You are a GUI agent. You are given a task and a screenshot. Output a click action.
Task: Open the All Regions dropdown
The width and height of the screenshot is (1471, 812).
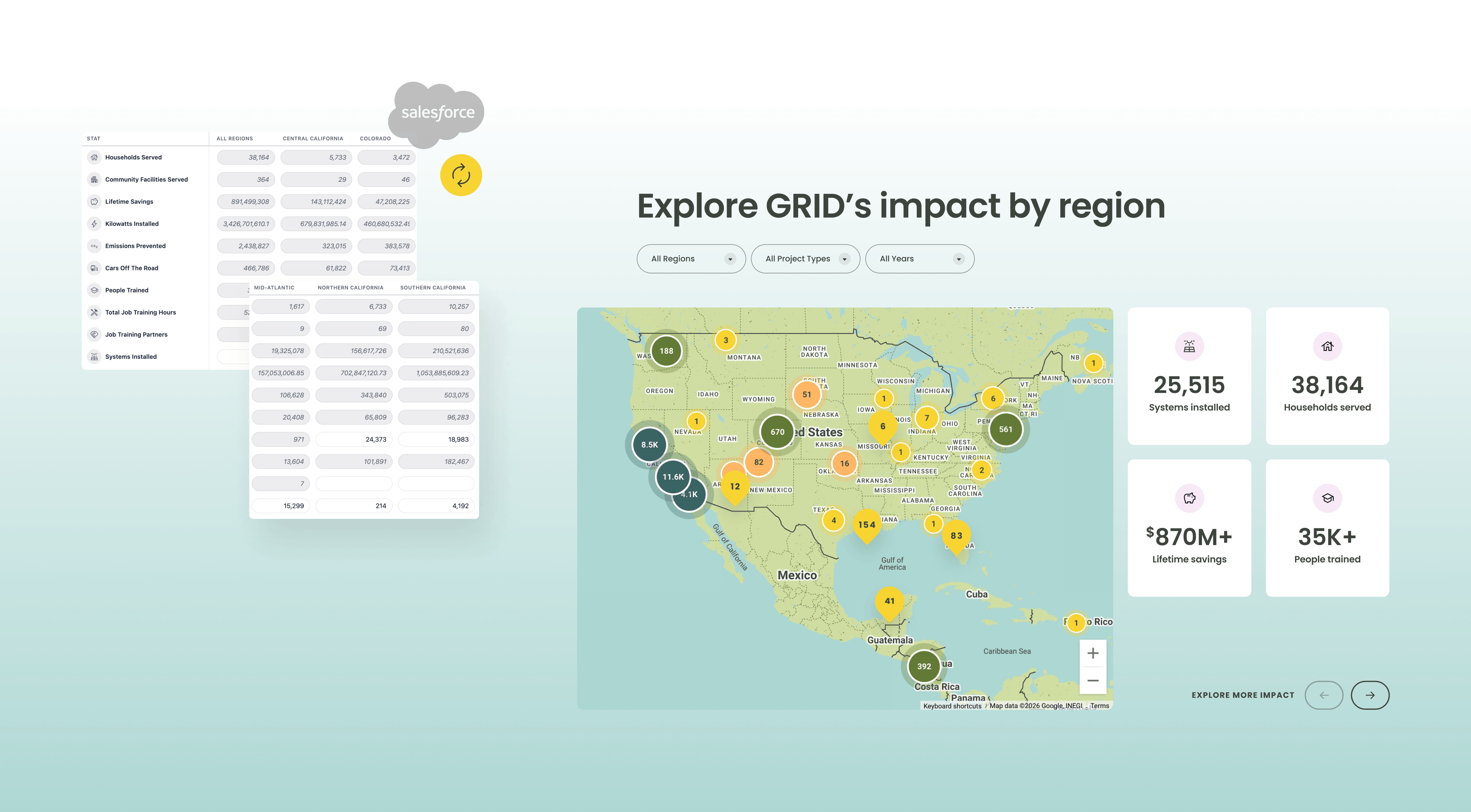click(x=691, y=259)
